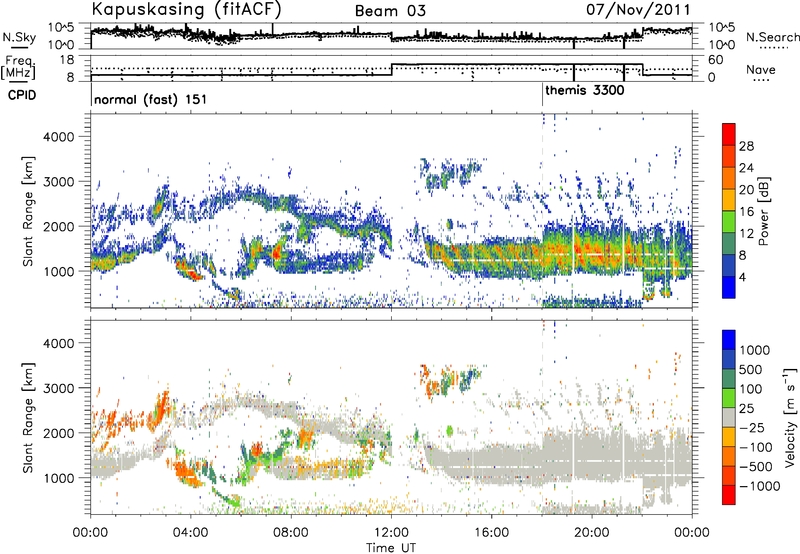Click the 'Nave' legend label
Image resolution: width=800 pixels, height=554 pixels.
pyautogui.click(x=761, y=70)
